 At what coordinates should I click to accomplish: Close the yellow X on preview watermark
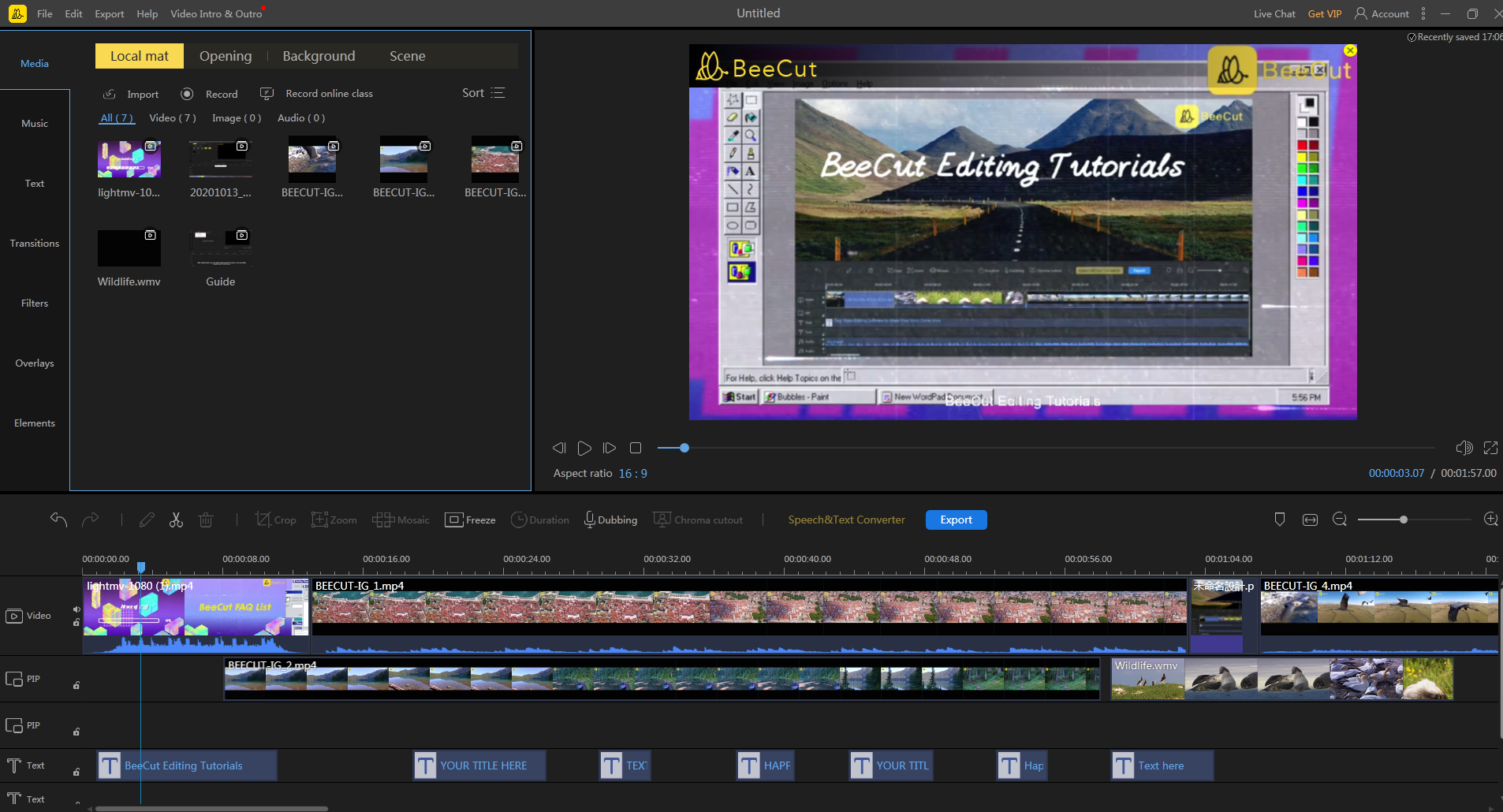pos(1350,50)
